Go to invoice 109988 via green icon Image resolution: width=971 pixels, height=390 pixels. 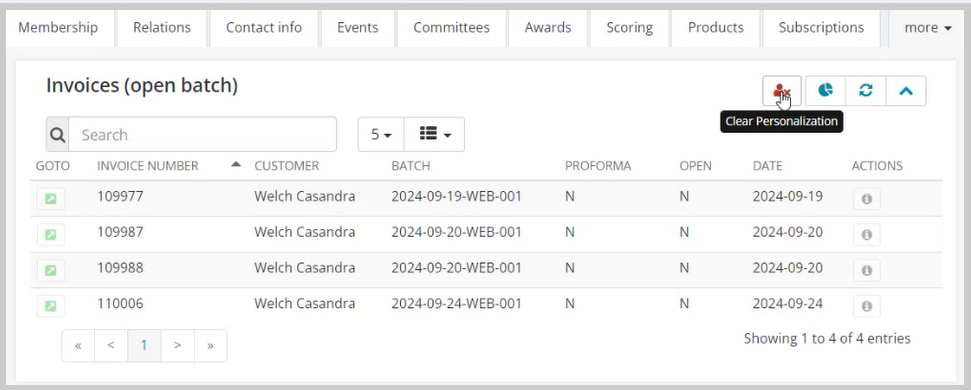tap(51, 271)
